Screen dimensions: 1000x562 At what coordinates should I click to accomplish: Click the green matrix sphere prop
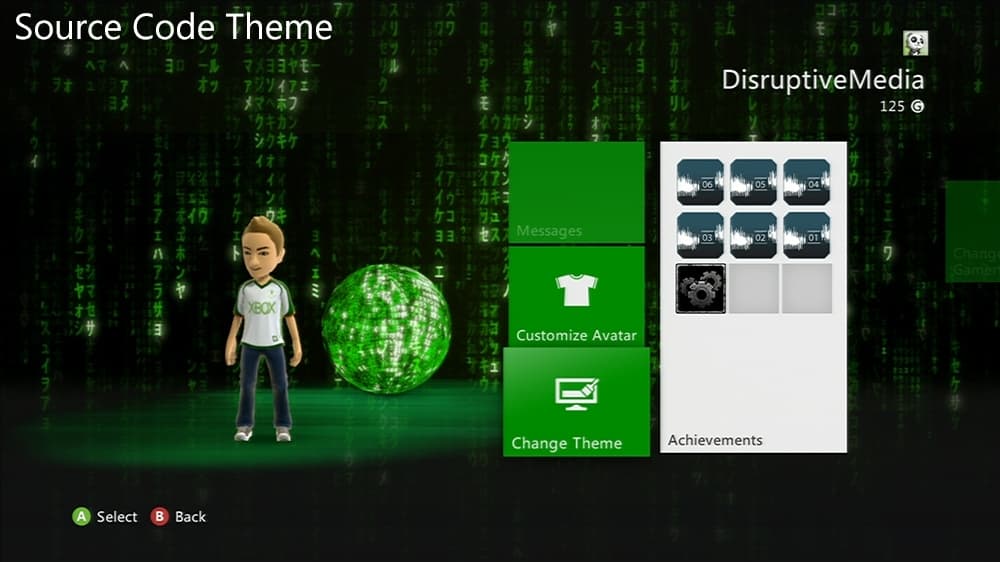(x=386, y=329)
